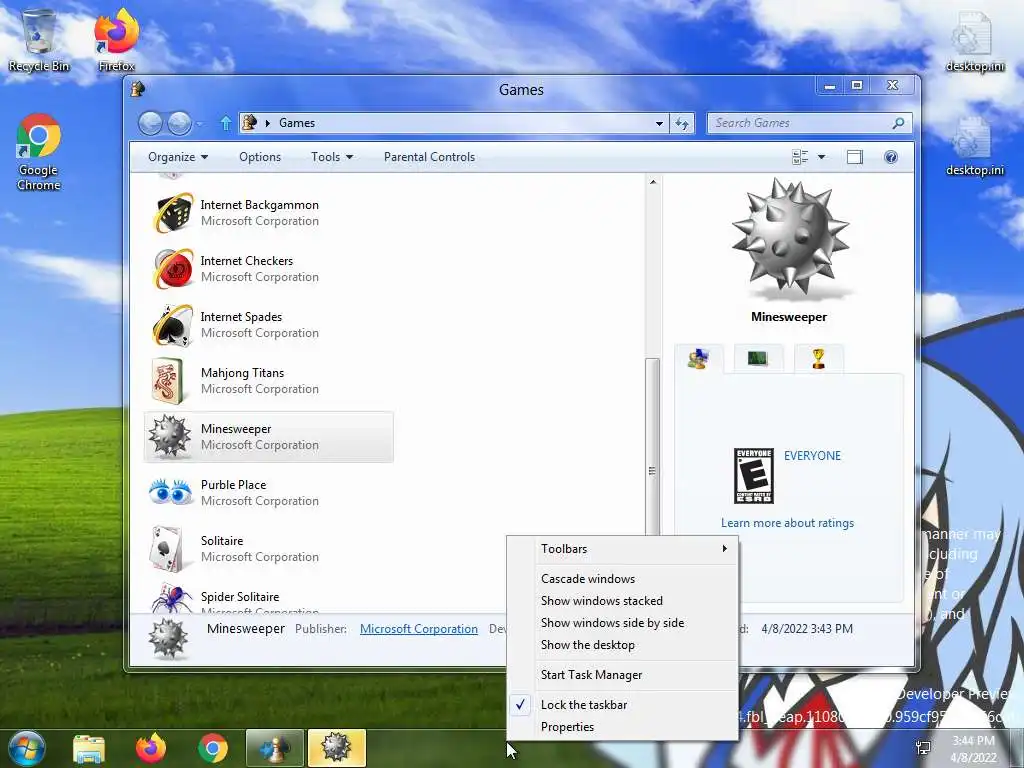Screen dimensions: 1024x768
Task: Open help with the question mark icon
Action: (891, 157)
